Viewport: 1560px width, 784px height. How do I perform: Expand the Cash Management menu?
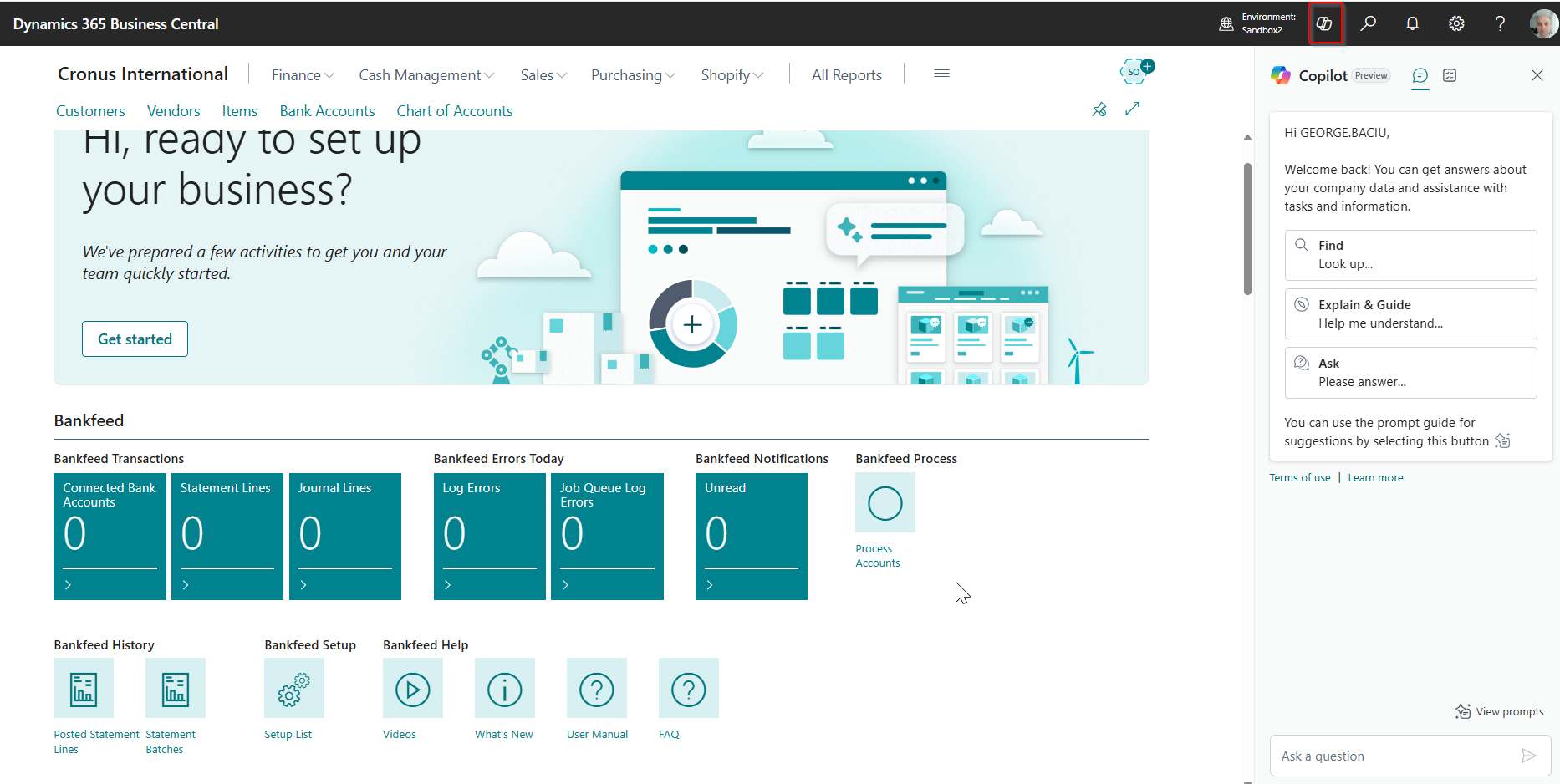pos(426,74)
